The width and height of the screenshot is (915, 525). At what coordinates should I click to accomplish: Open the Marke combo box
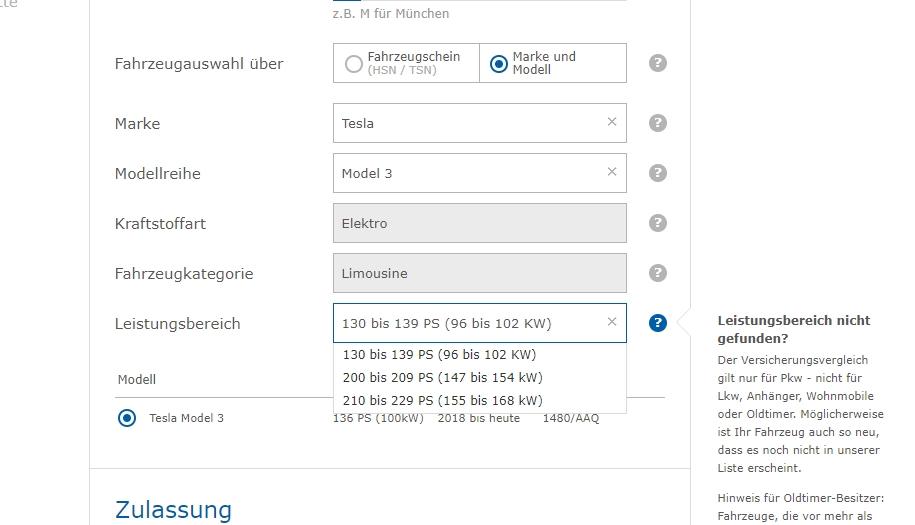[x=480, y=123]
